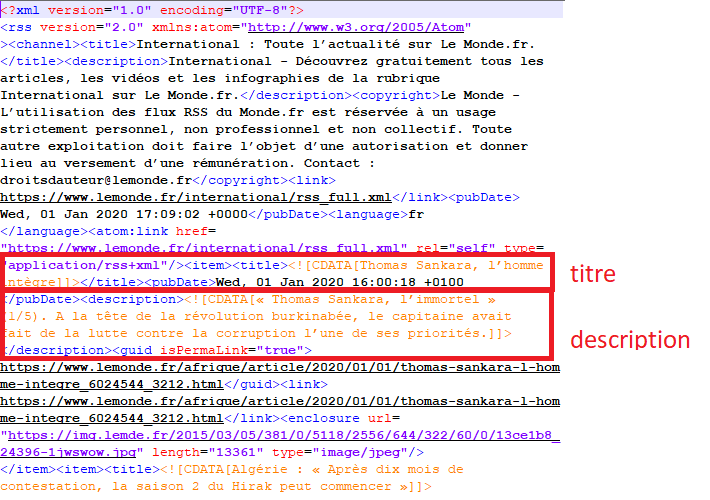Open the rss_full.xml link after the copyright tag

[x=196, y=197]
